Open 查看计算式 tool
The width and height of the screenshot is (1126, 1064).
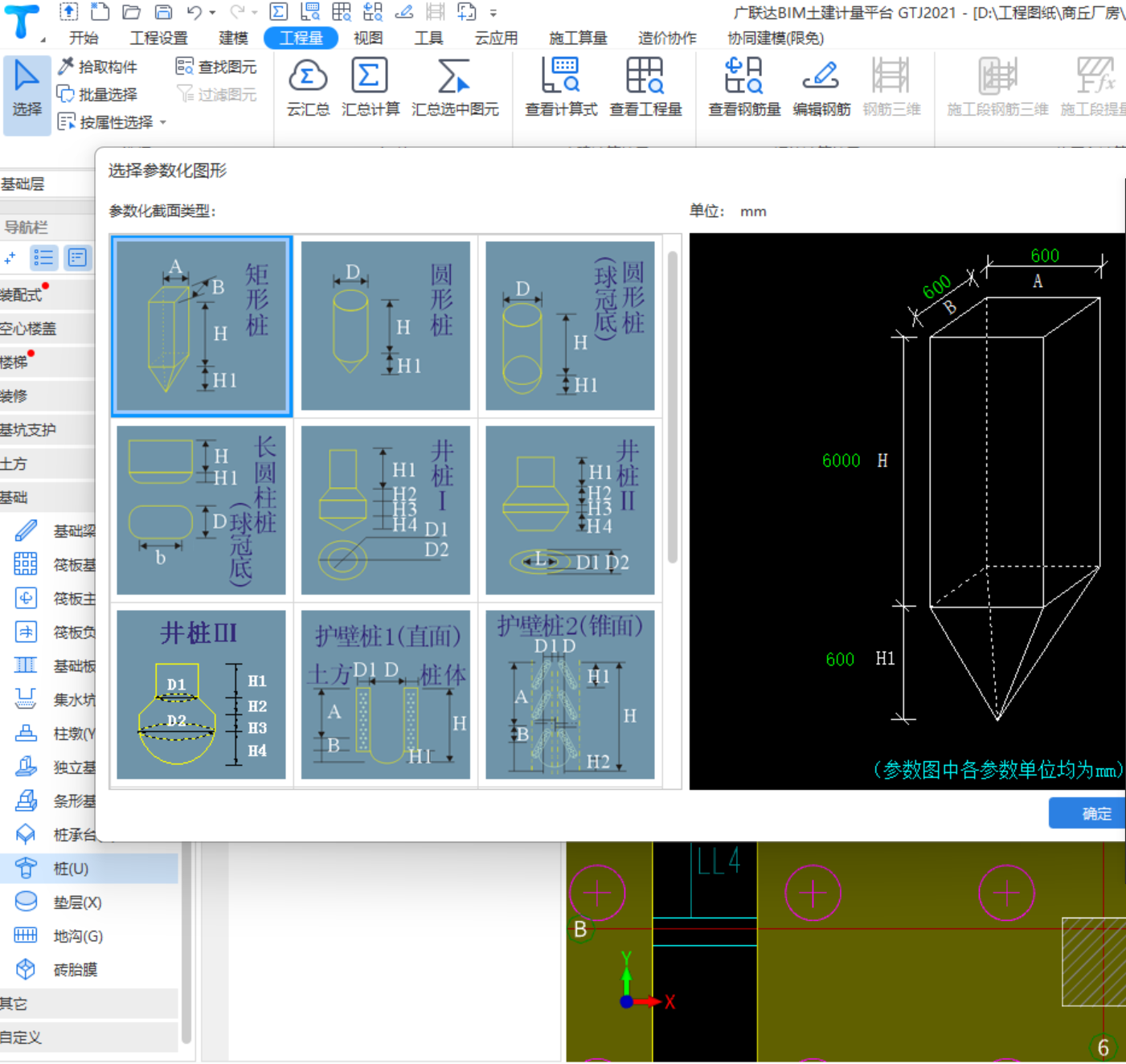tap(561, 88)
